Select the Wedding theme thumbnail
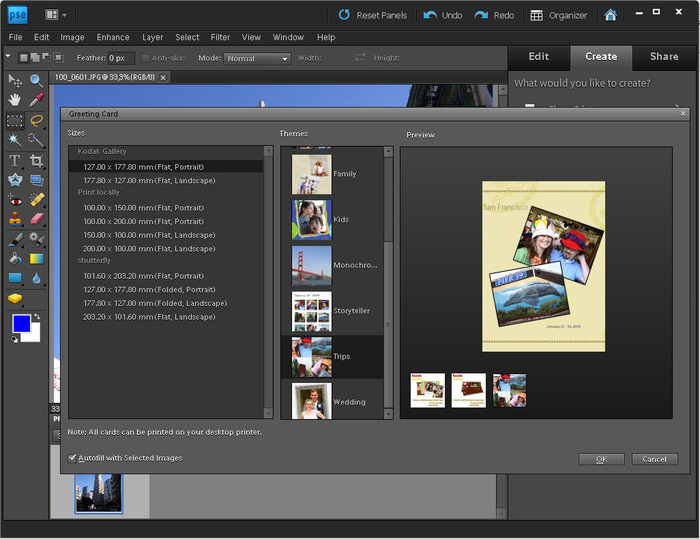The width and height of the screenshot is (700, 539). tap(311, 401)
